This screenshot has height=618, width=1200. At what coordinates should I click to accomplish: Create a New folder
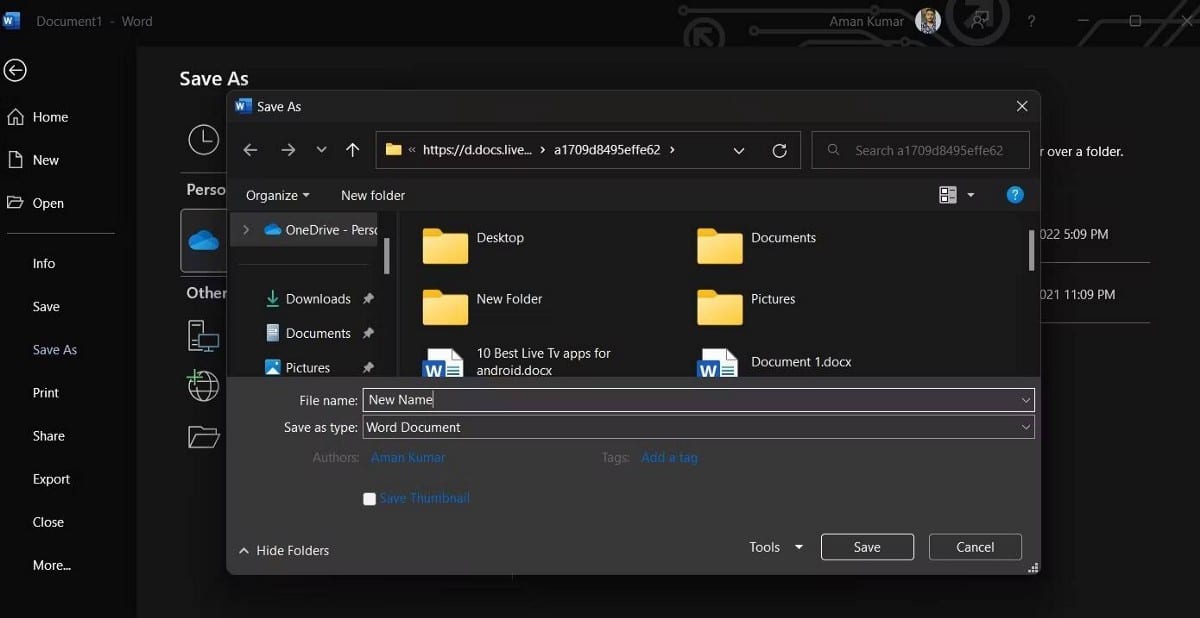point(373,195)
